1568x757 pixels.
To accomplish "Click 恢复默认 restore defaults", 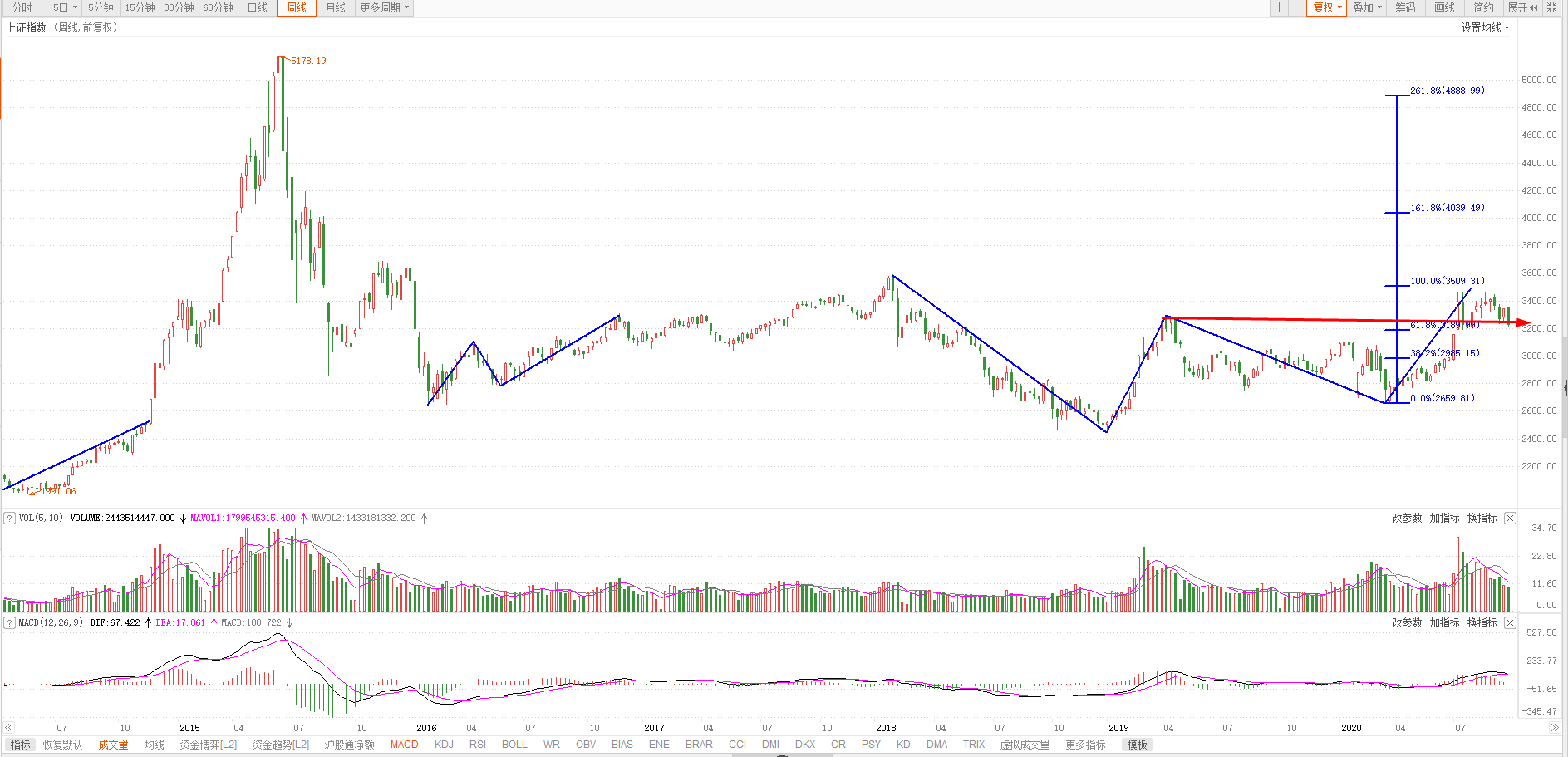I will 63,745.
